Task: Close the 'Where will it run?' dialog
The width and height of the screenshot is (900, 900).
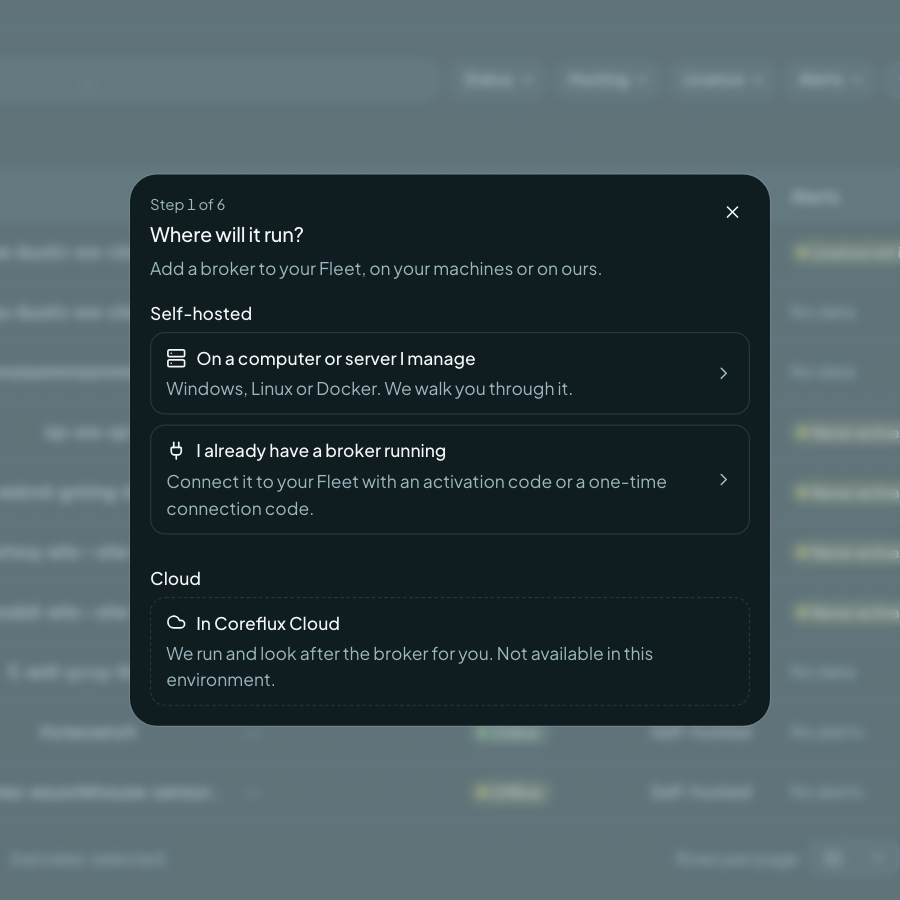Action: [x=732, y=212]
